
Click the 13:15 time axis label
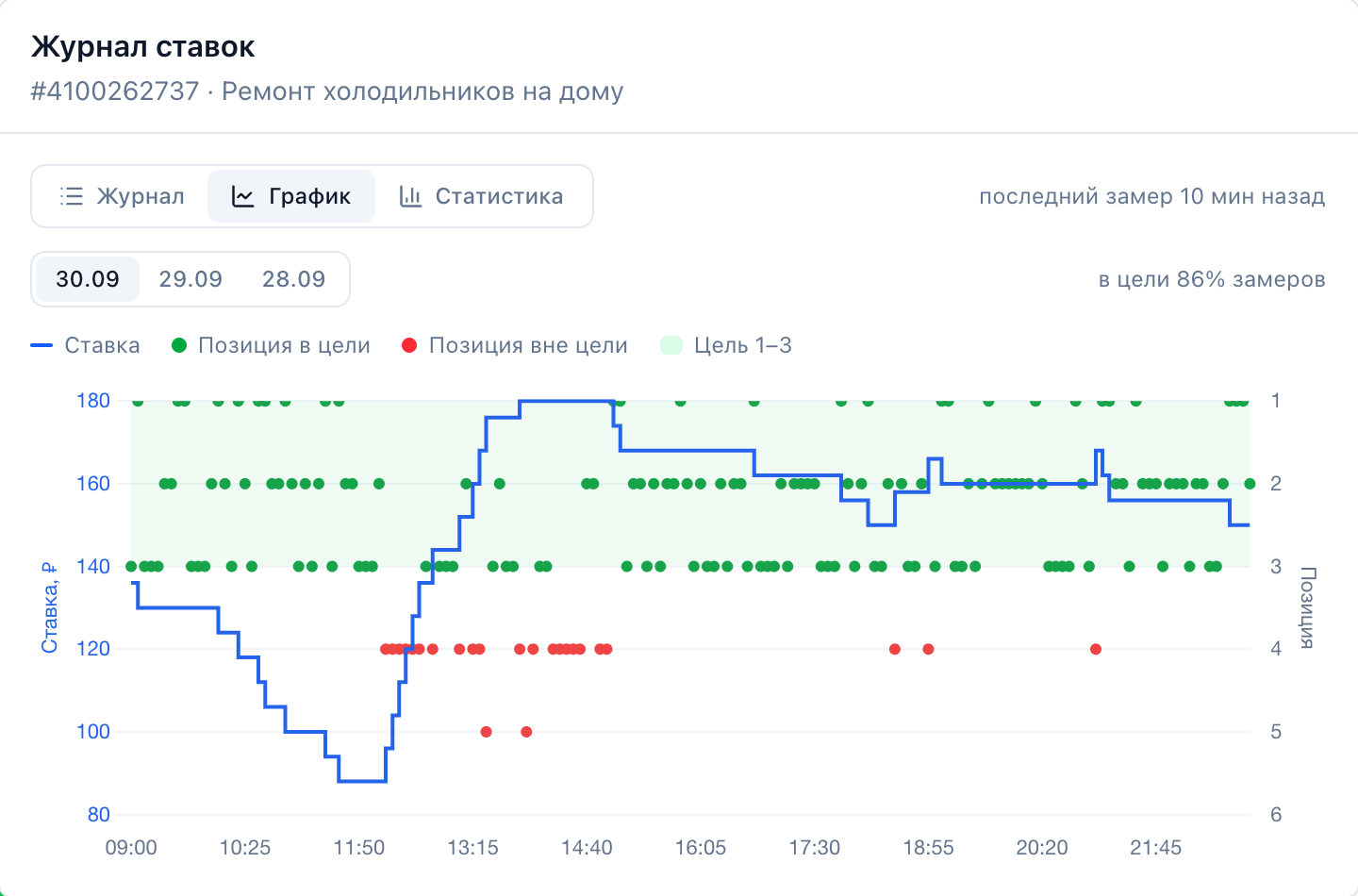[x=472, y=848]
